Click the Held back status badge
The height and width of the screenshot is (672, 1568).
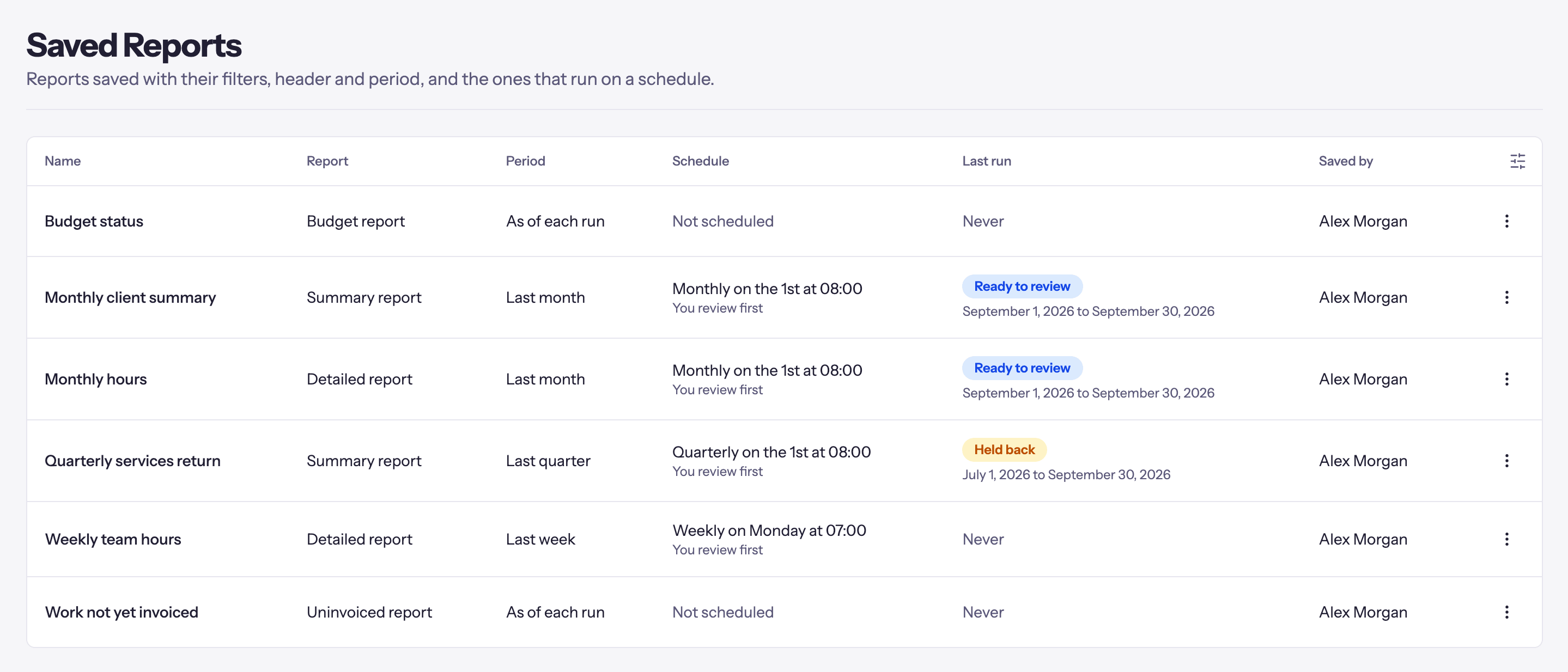coord(1004,450)
